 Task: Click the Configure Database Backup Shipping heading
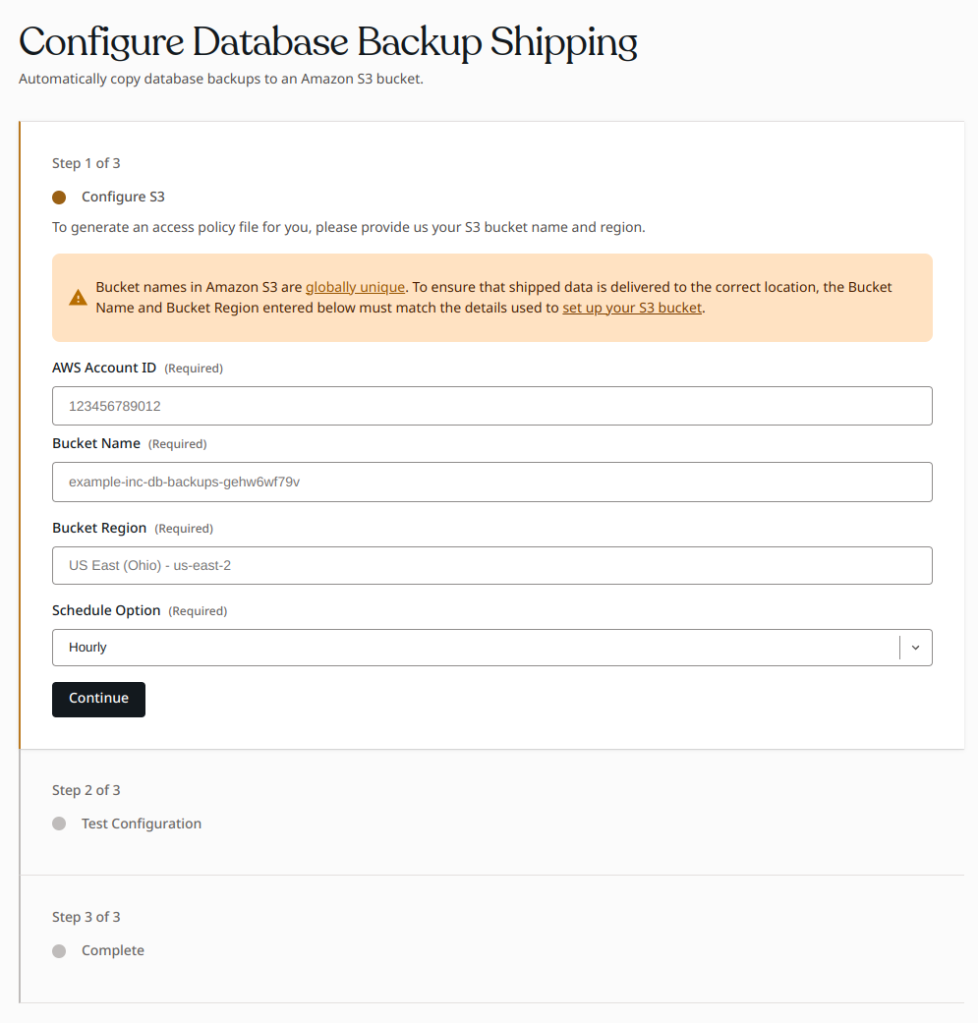point(328,42)
